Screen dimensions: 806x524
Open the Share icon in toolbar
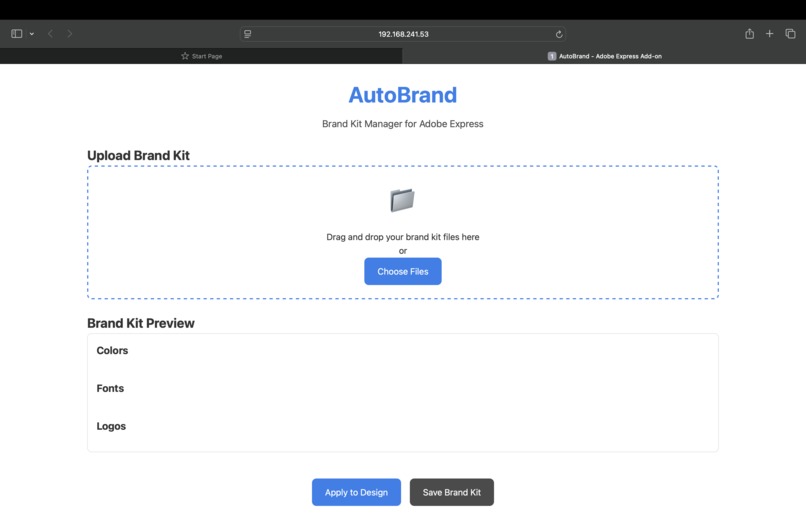[749, 34]
